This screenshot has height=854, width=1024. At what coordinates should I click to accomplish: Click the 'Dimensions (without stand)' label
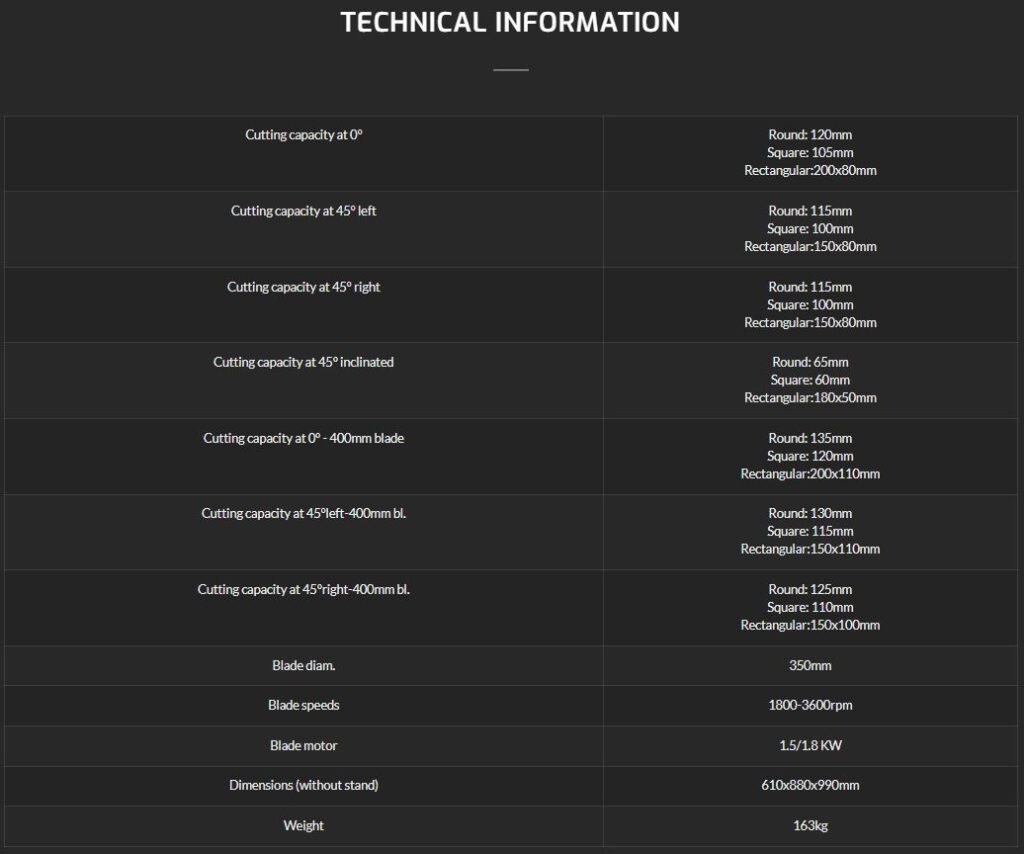pos(304,785)
